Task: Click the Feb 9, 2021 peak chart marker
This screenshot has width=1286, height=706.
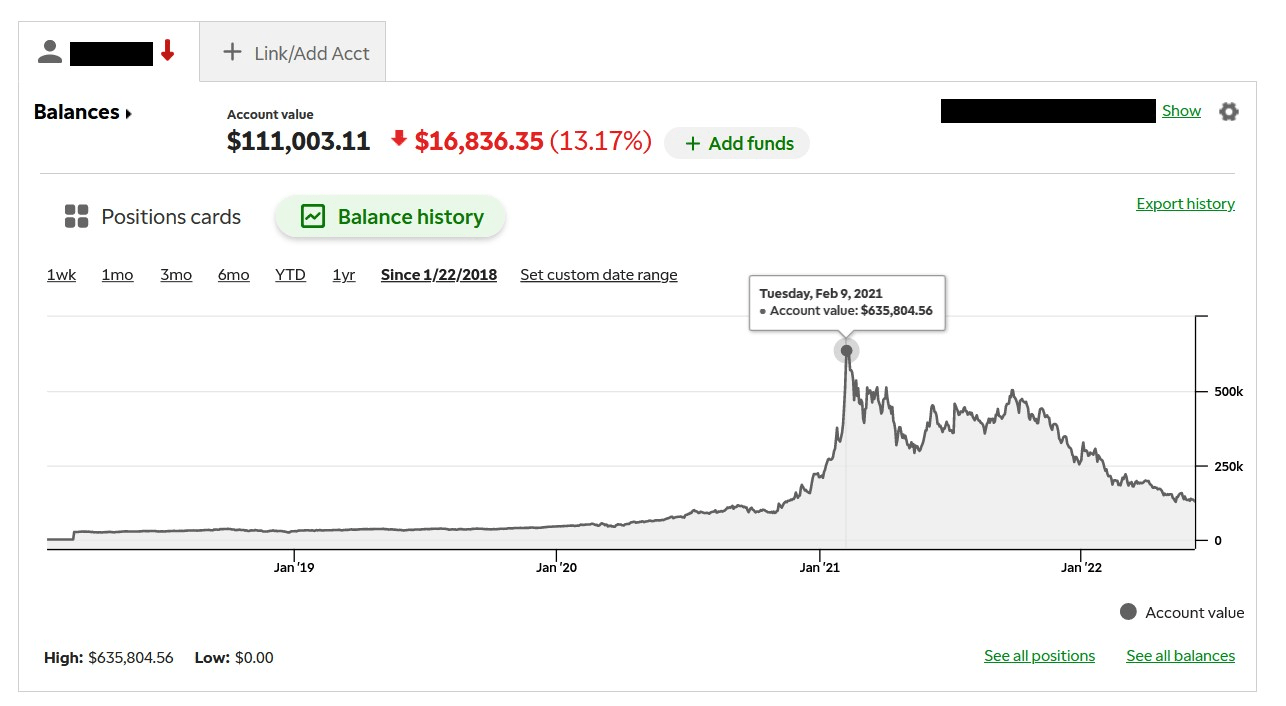Action: click(846, 351)
